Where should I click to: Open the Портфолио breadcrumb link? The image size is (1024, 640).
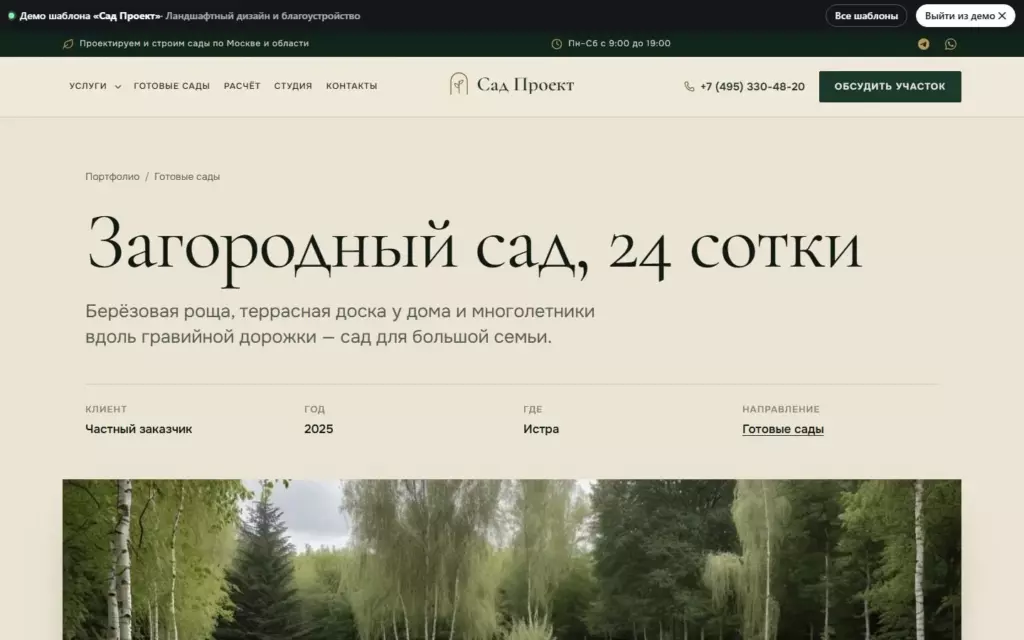point(112,176)
